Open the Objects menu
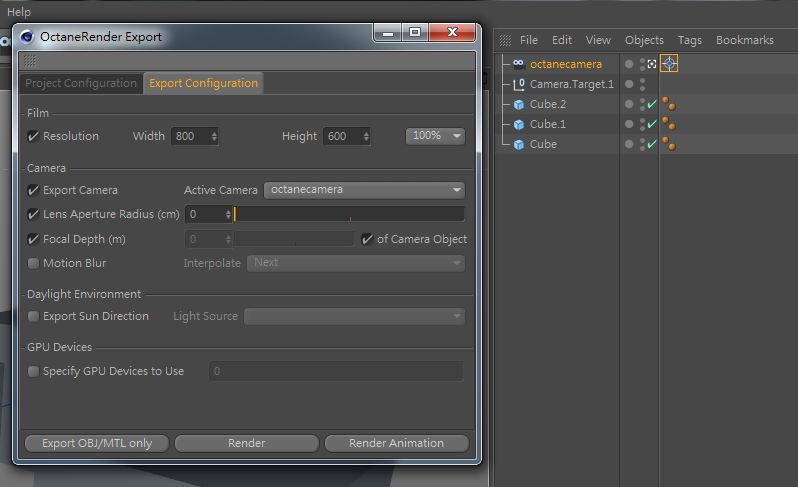 [x=644, y=40]
